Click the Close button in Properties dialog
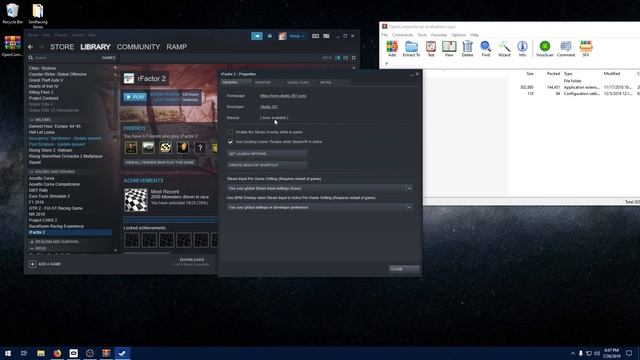 click(404, 269)
